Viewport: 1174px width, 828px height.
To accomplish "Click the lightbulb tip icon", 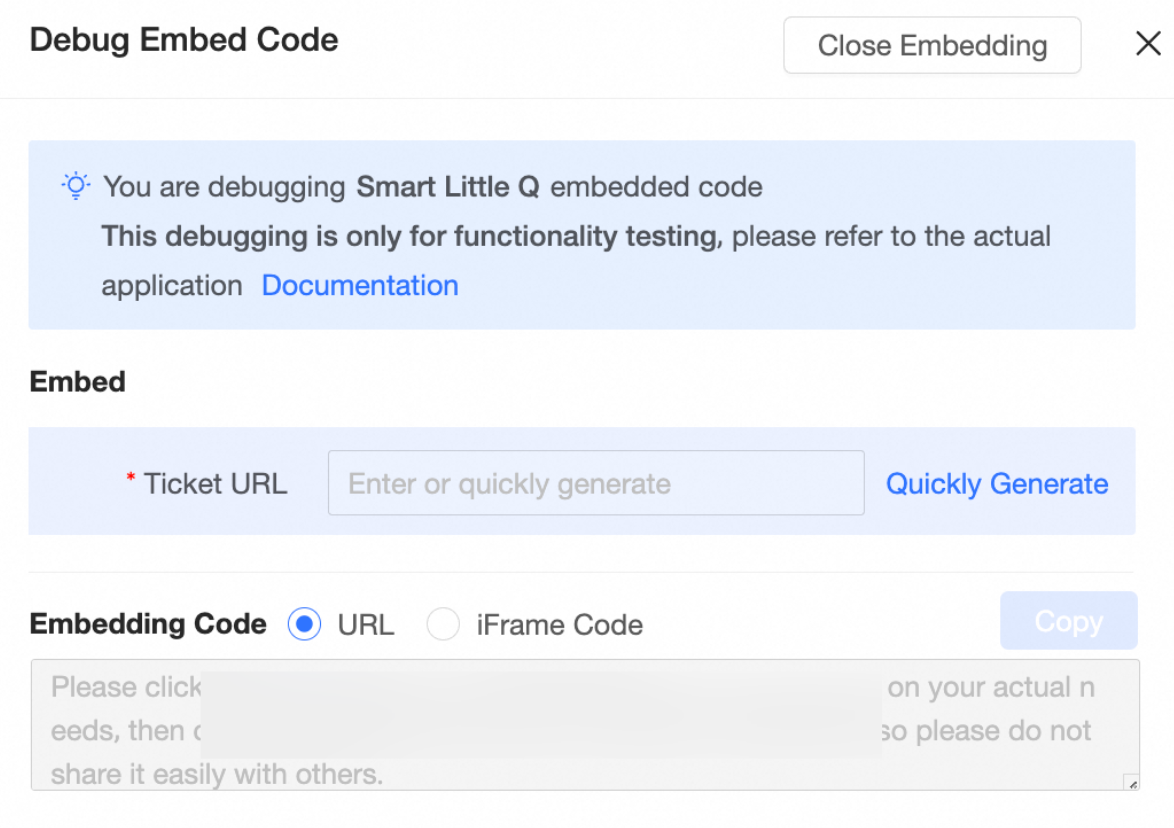I will coord(76,186).
